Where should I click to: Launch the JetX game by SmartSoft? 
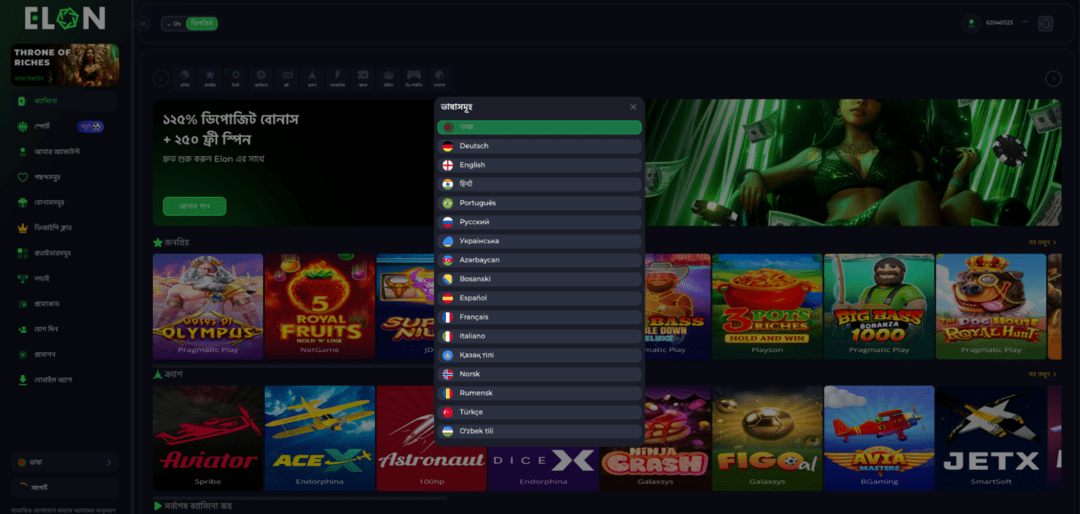point(990,438)
